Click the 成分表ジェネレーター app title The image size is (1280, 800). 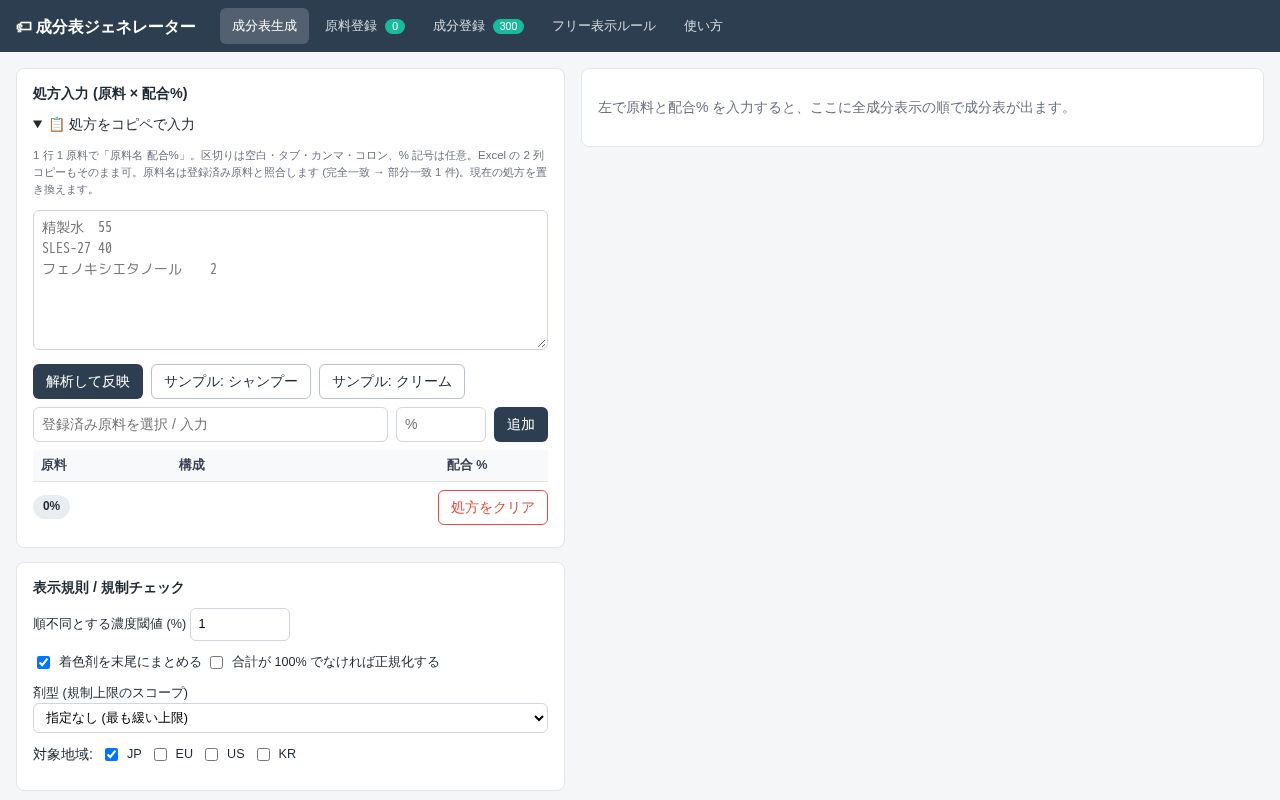click(x=116, y=27)
